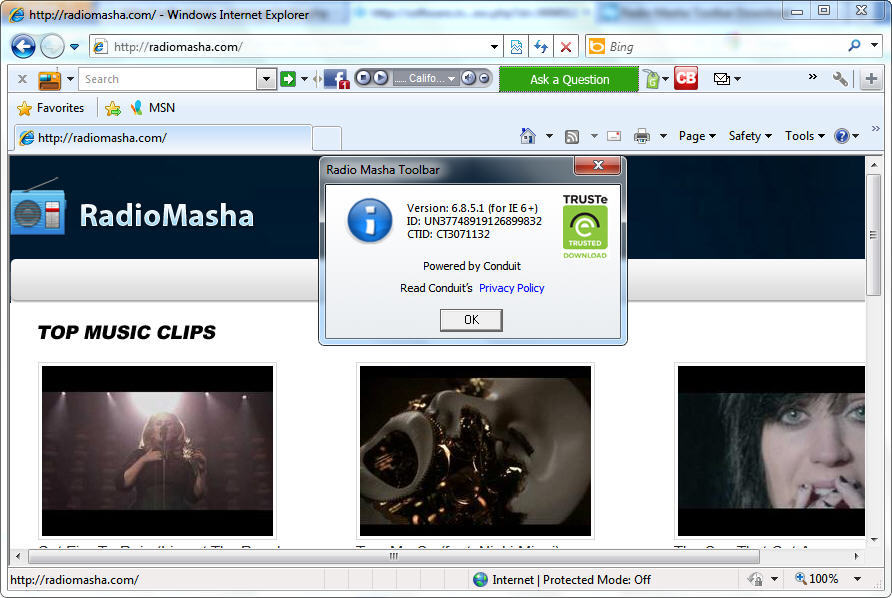Open the dark-haired woman video thumbnail
892x598 pixels.
[x=771, y=451]
